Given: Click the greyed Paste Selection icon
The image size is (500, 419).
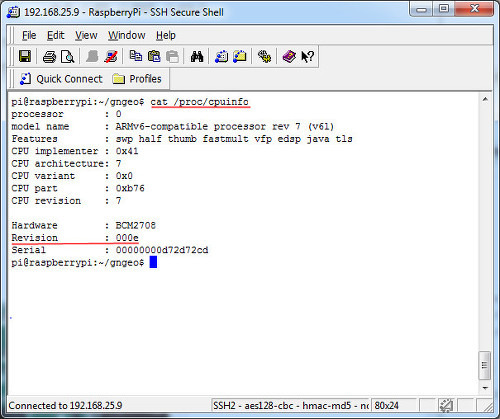Looking at the screenshot, I should coord(172,56).
